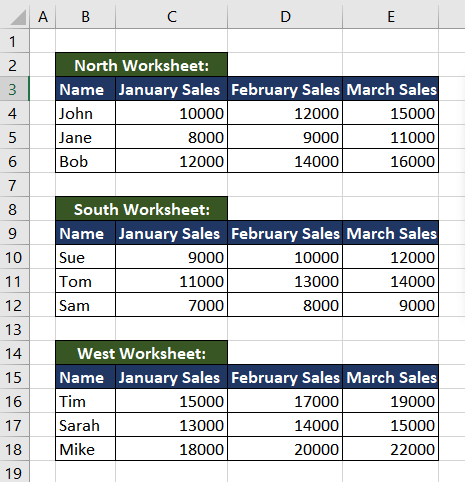Select January Sales header in row 15
This screenshot has height=482, width=465.
pyautogui.click(x=172, y=377)
